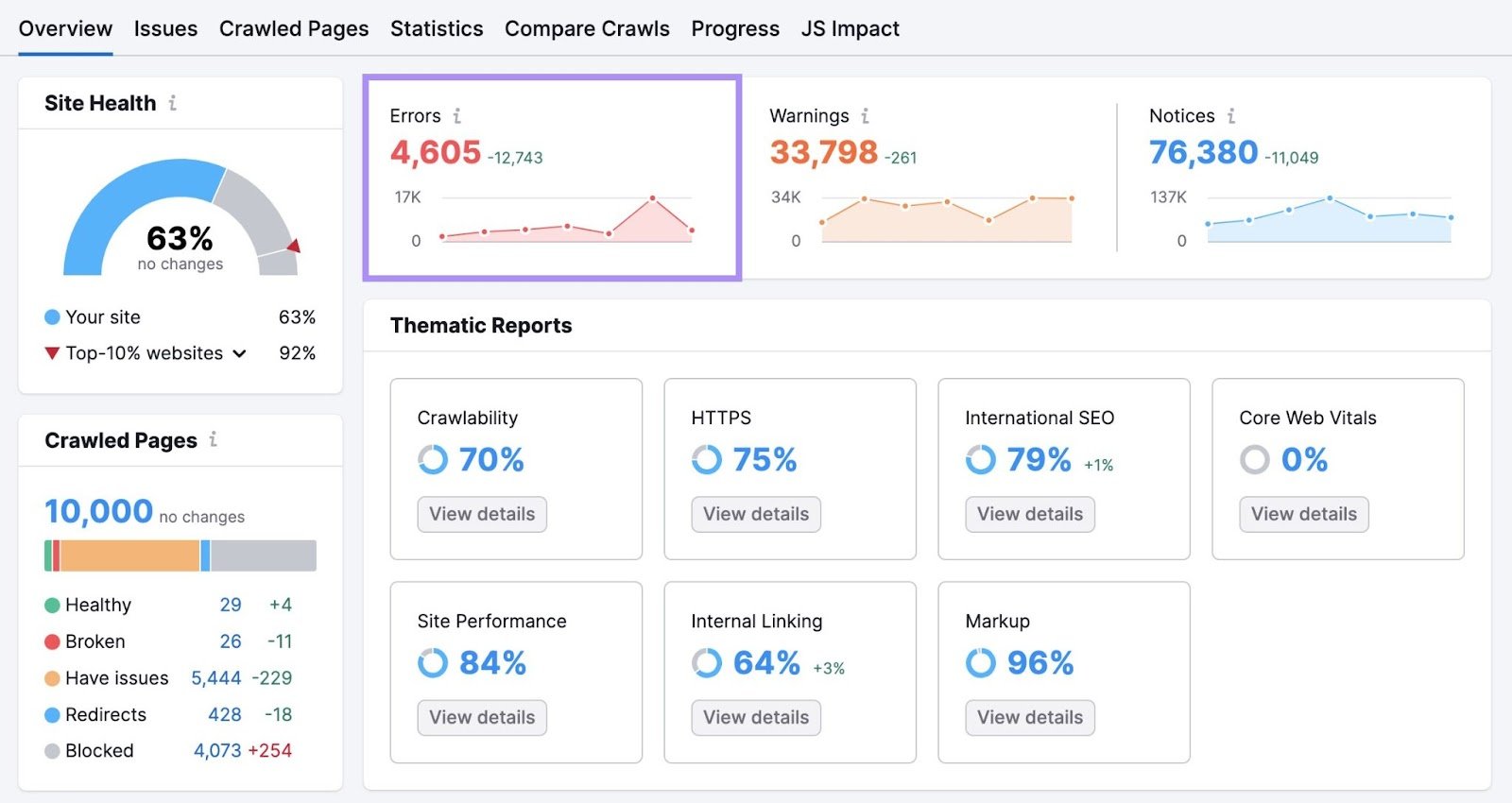1512x803 pixels.
Task: Click the Site Health info icon
Action: [172, 103]
